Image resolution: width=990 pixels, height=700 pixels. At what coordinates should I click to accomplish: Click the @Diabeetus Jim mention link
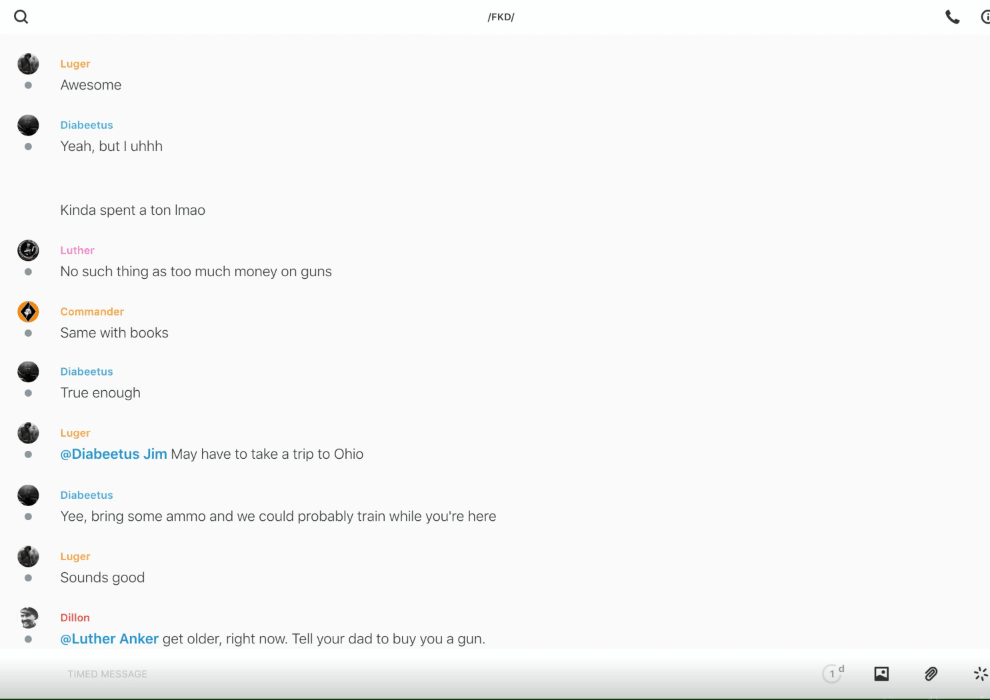point(113,454)
